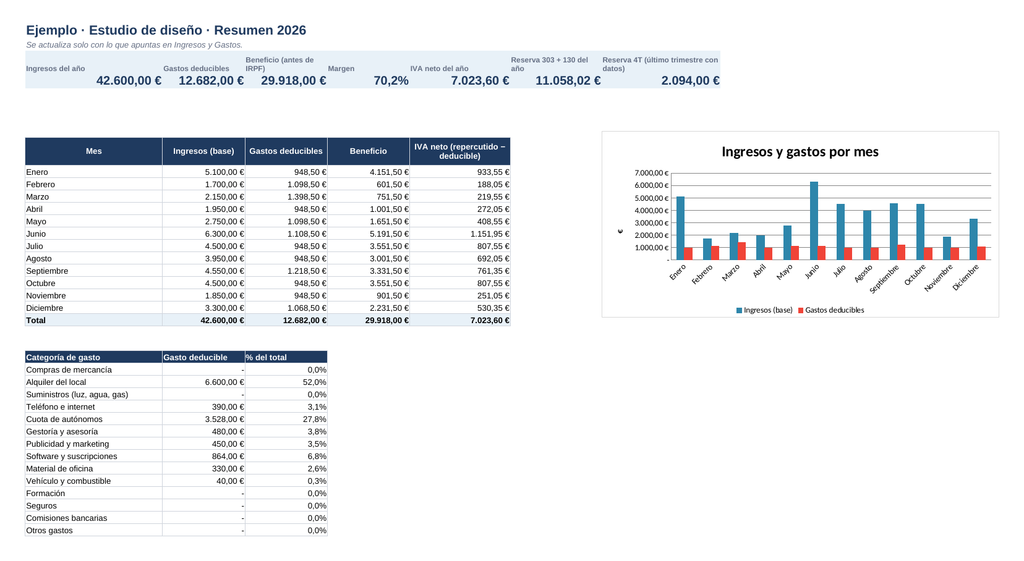Select Marzo deductible expenses cell 1.398,50 €
Screen dimensions: 1024x561
pyautogui.click(x=286, y=197)
